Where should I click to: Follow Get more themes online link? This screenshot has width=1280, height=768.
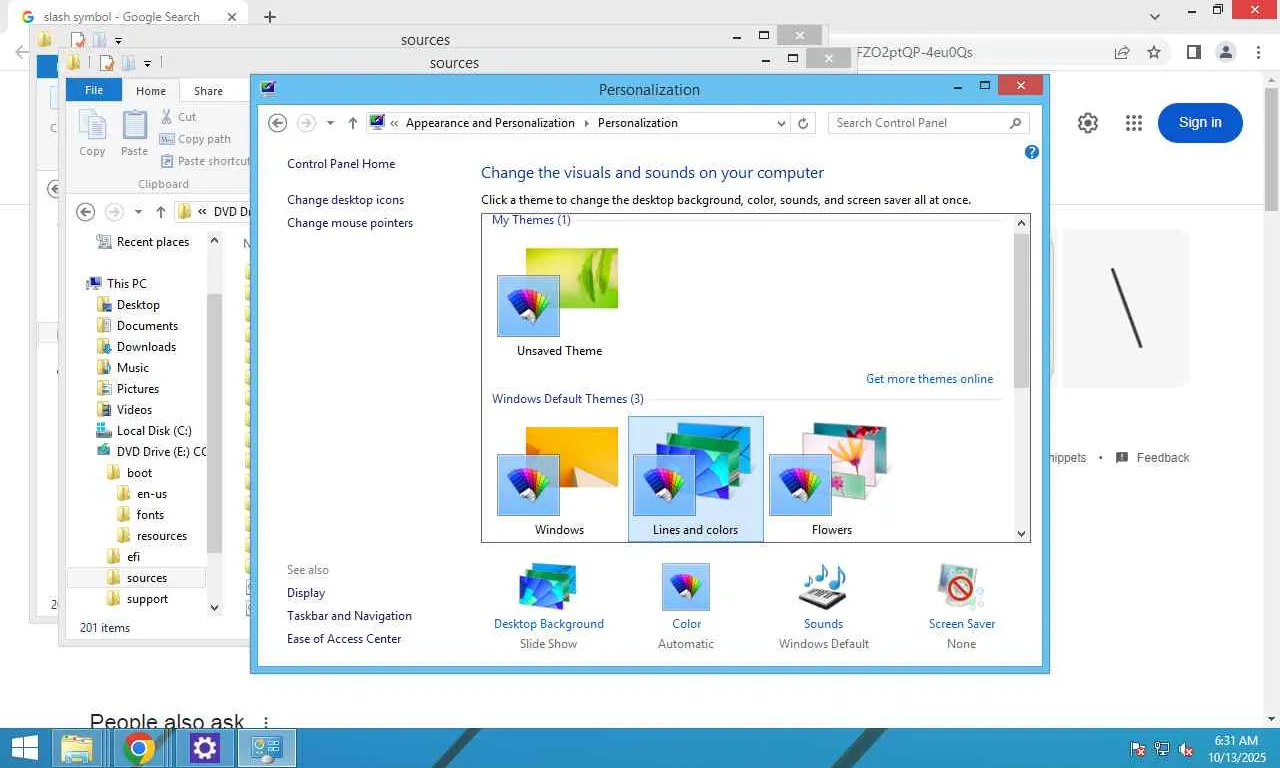point(930,379)
